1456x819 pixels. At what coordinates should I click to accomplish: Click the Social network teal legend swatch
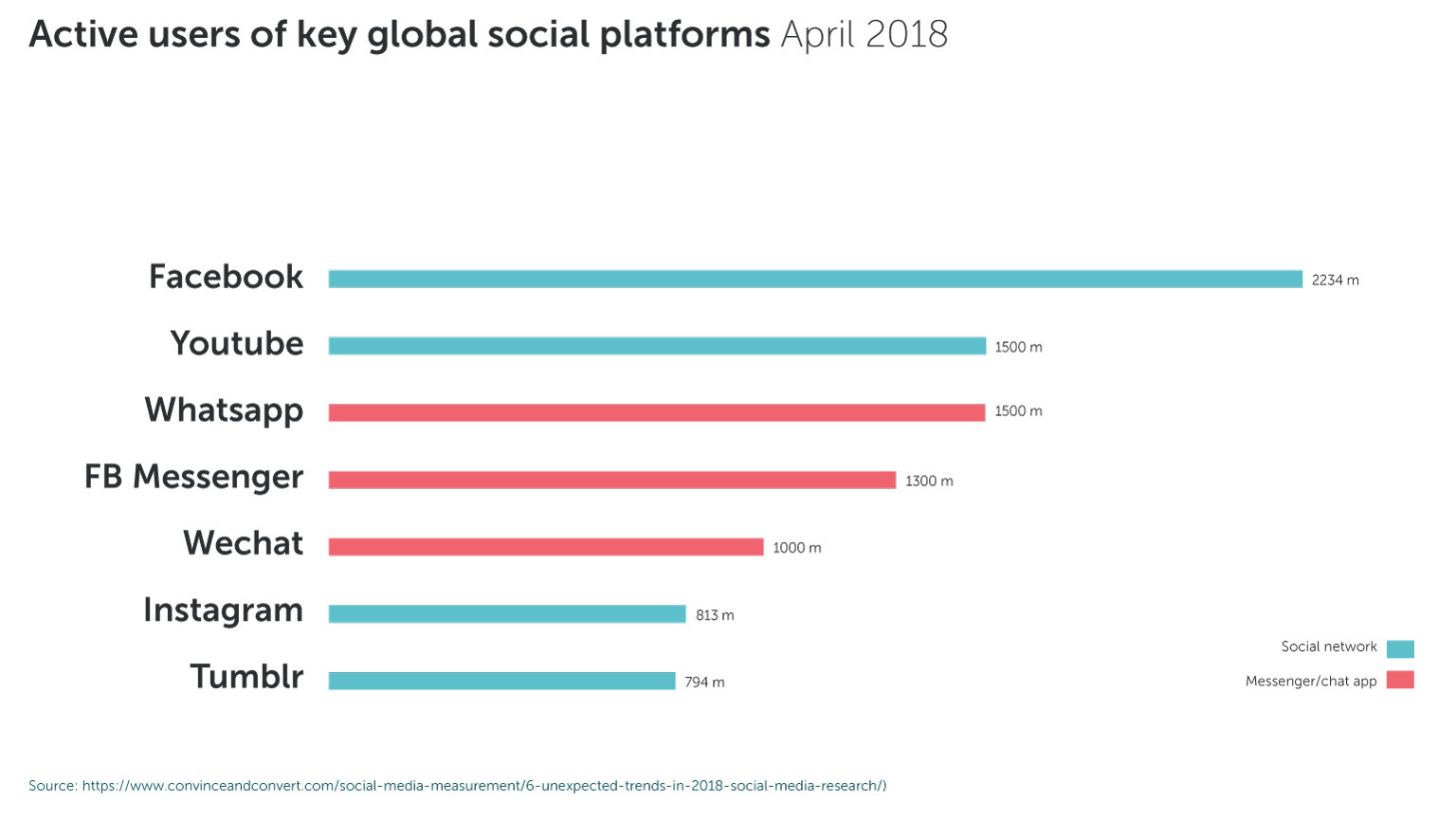point(1399,649)
